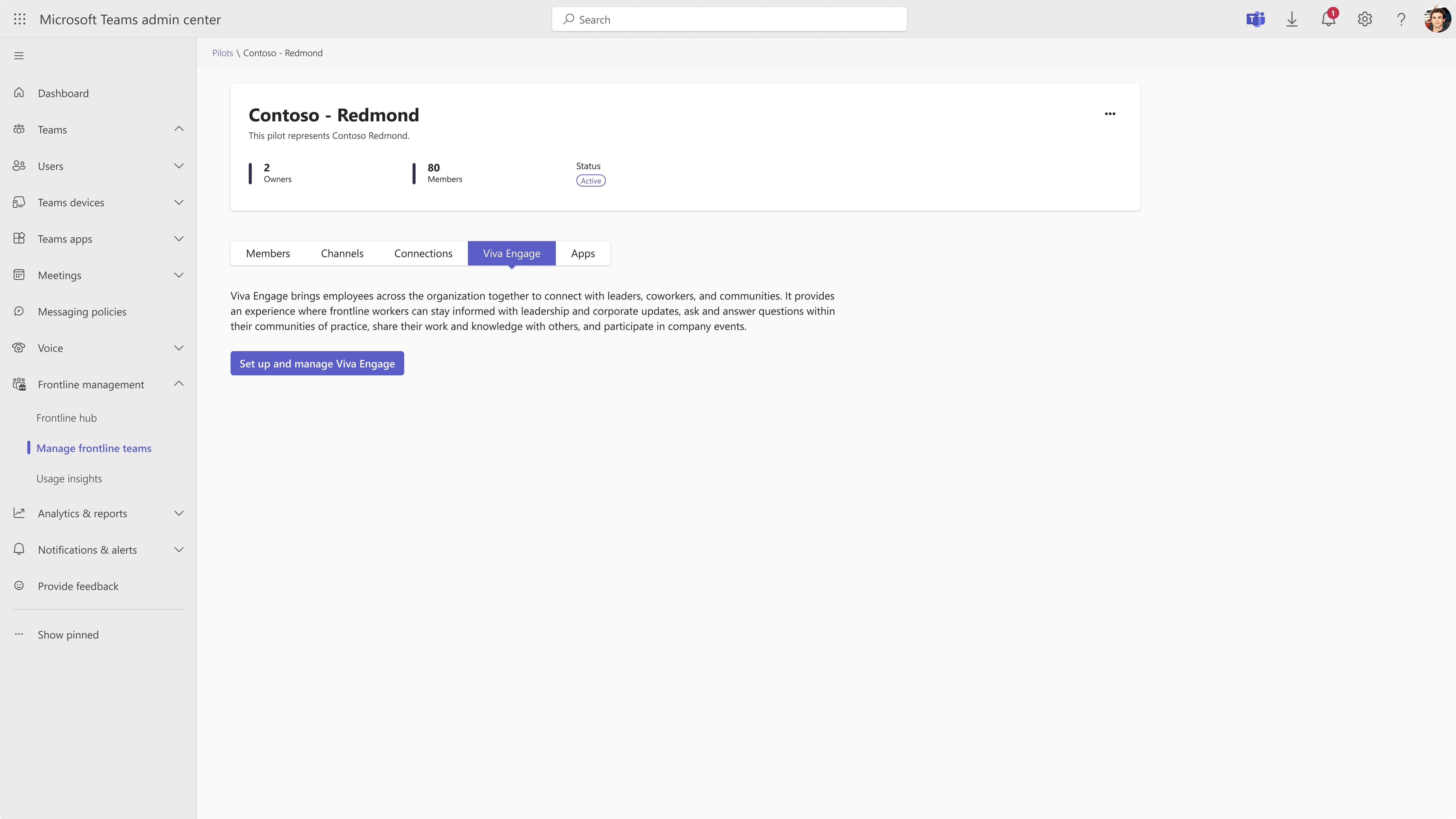Open the Channels tab

(342, 253)
